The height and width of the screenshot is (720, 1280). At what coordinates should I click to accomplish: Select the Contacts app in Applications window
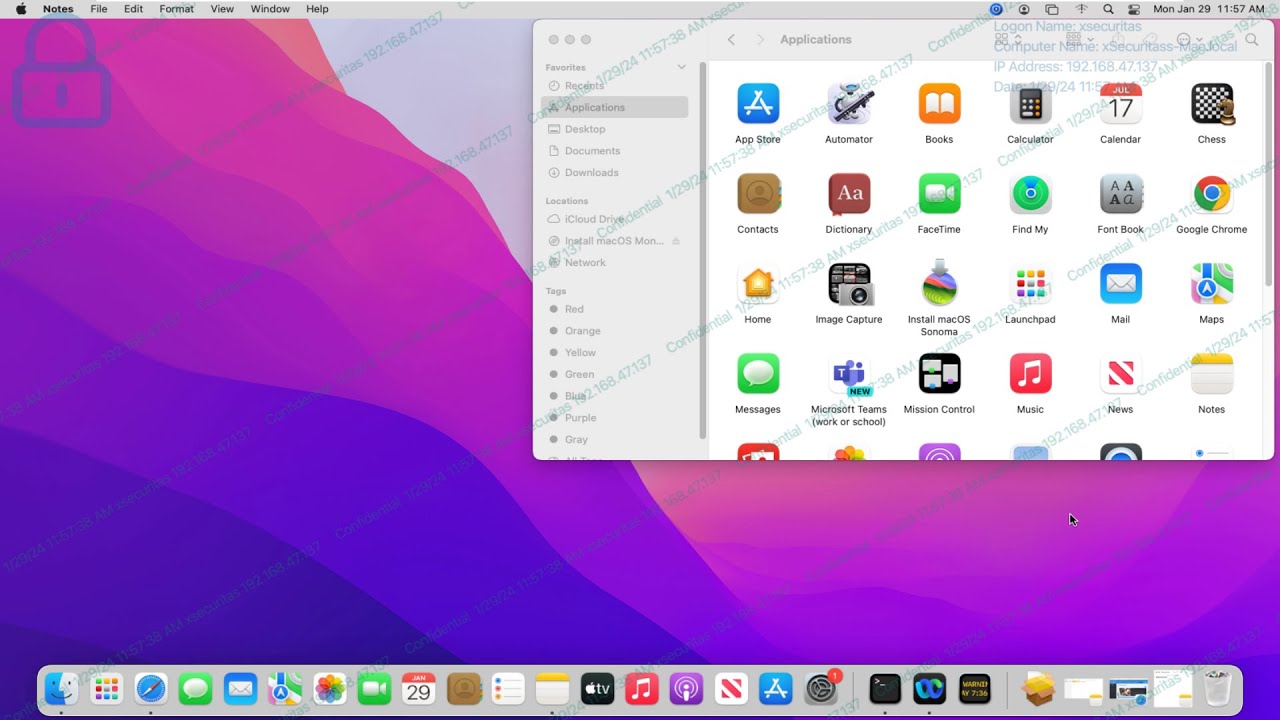coord(758,194)
